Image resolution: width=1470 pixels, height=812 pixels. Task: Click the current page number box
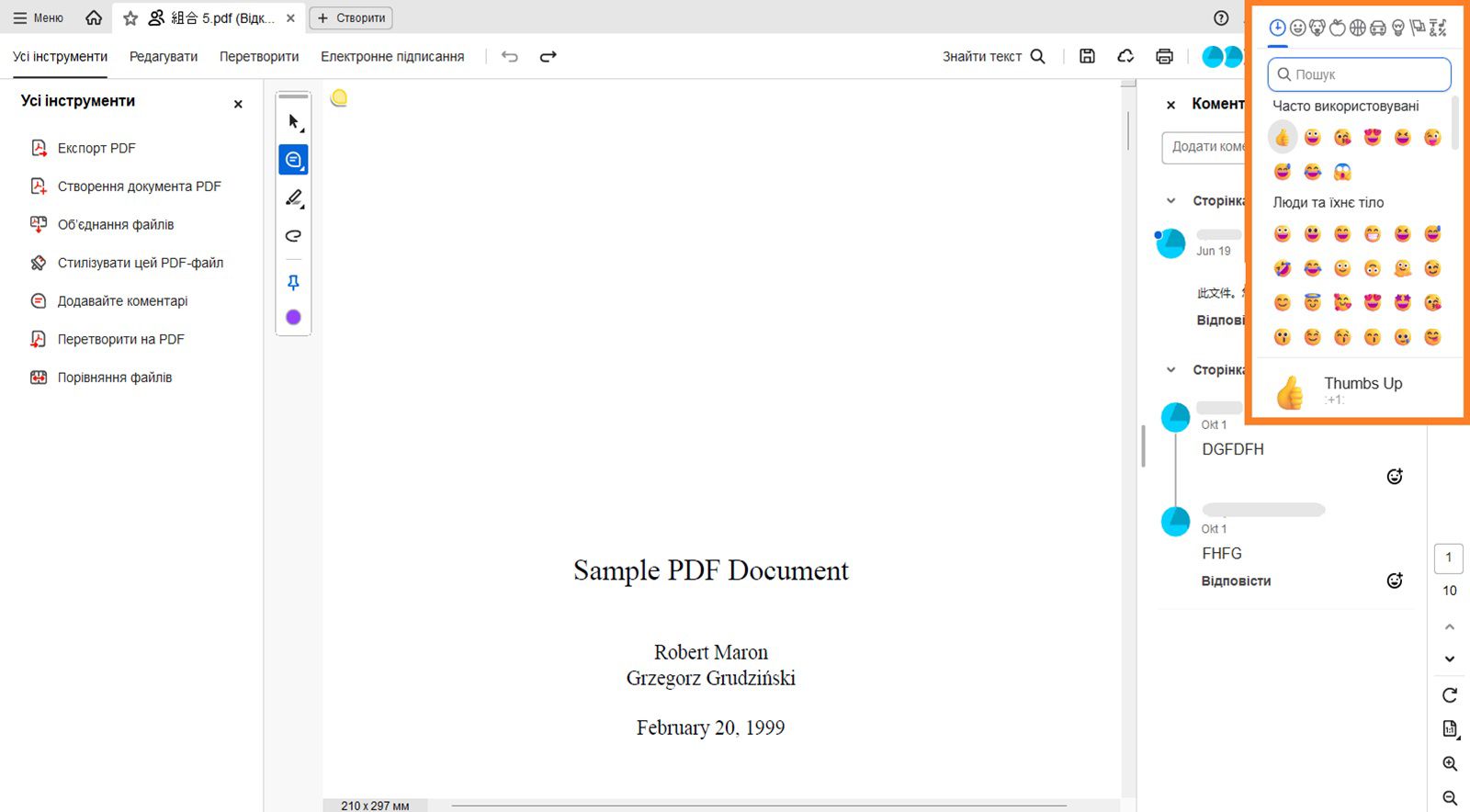(1449, 557)
